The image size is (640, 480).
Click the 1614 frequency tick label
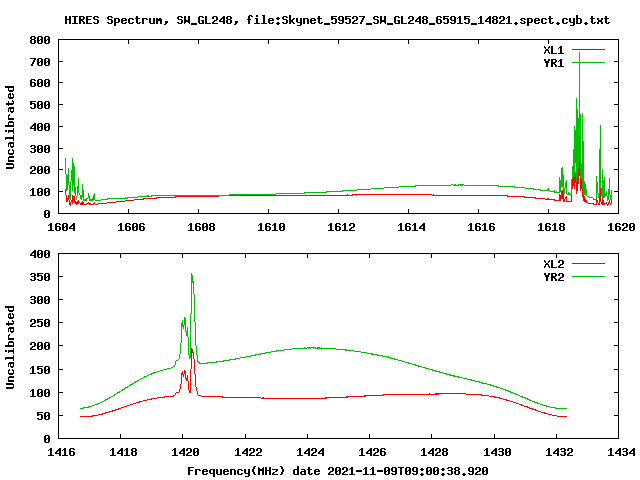[411, 227]
